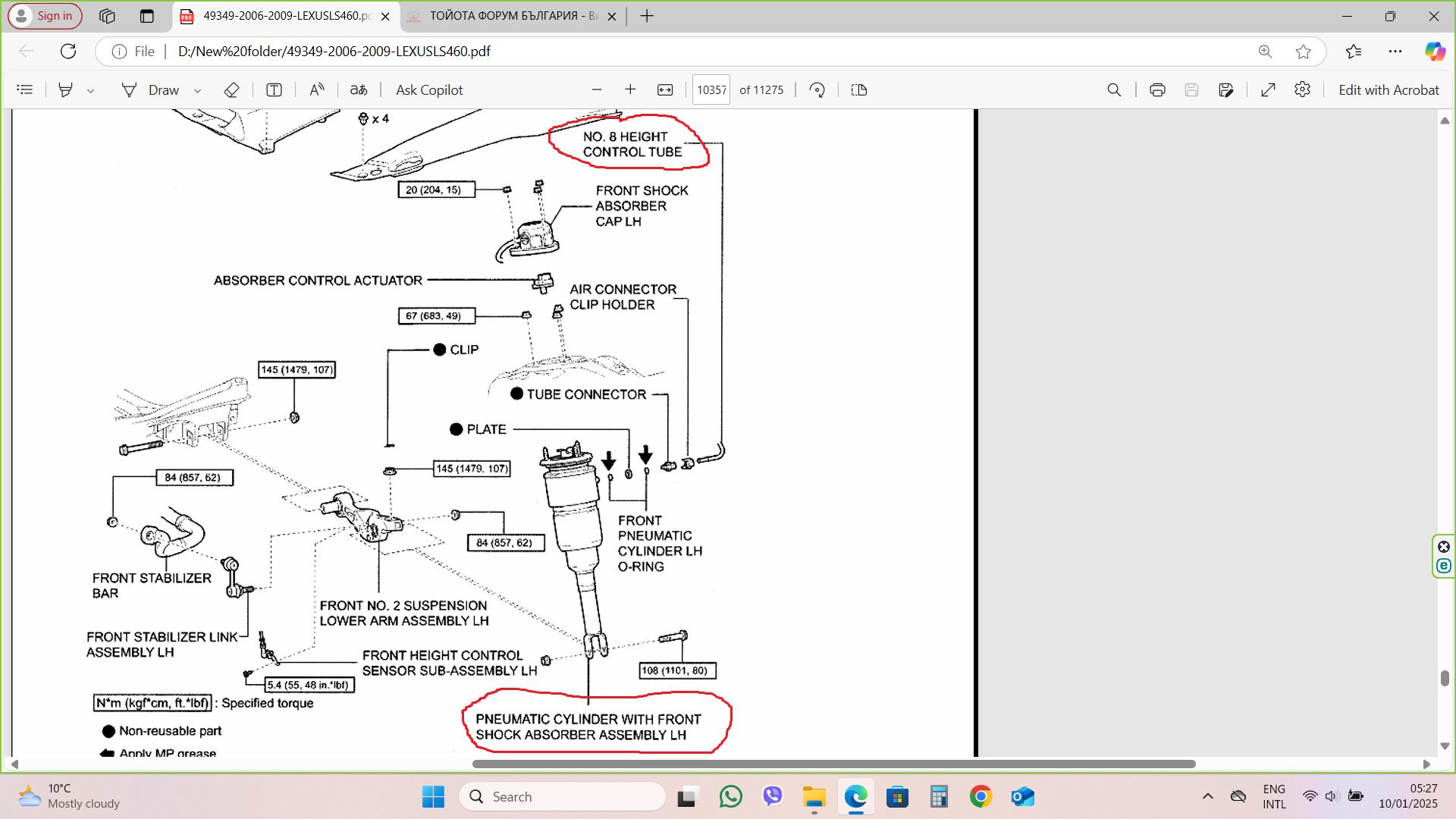This screenshot has width=1456, height=819.
Task: Show hidden icons in system tray
Action: click(1208, 796)
